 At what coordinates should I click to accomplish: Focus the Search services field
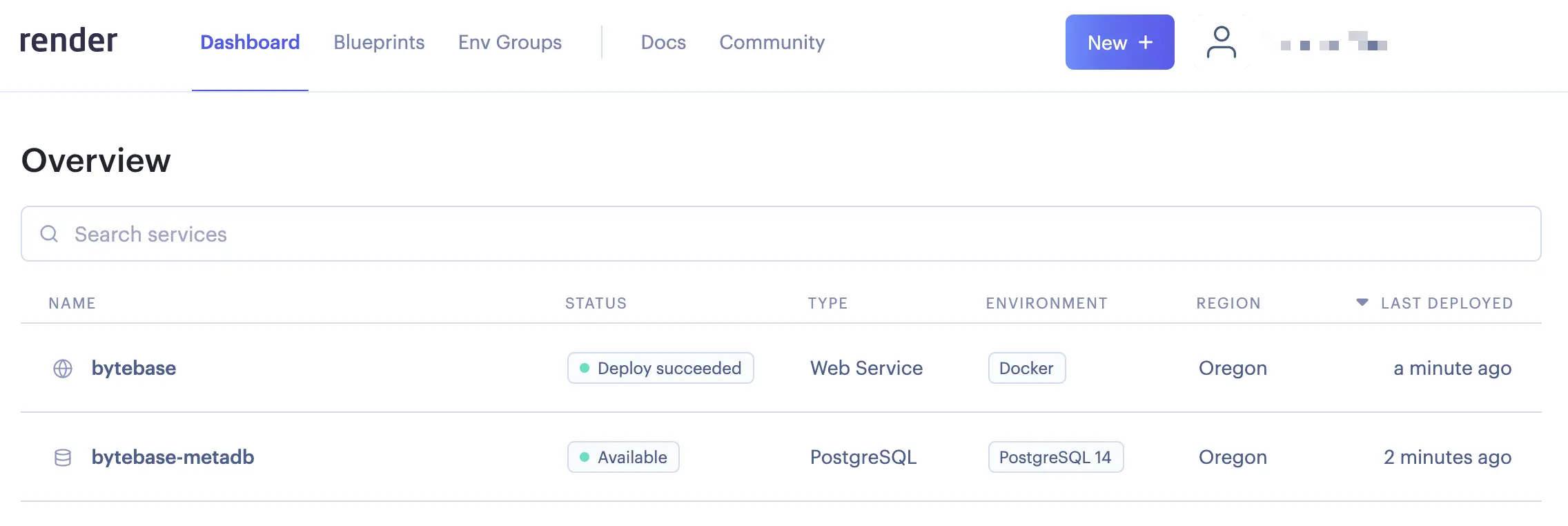point(781,233)
